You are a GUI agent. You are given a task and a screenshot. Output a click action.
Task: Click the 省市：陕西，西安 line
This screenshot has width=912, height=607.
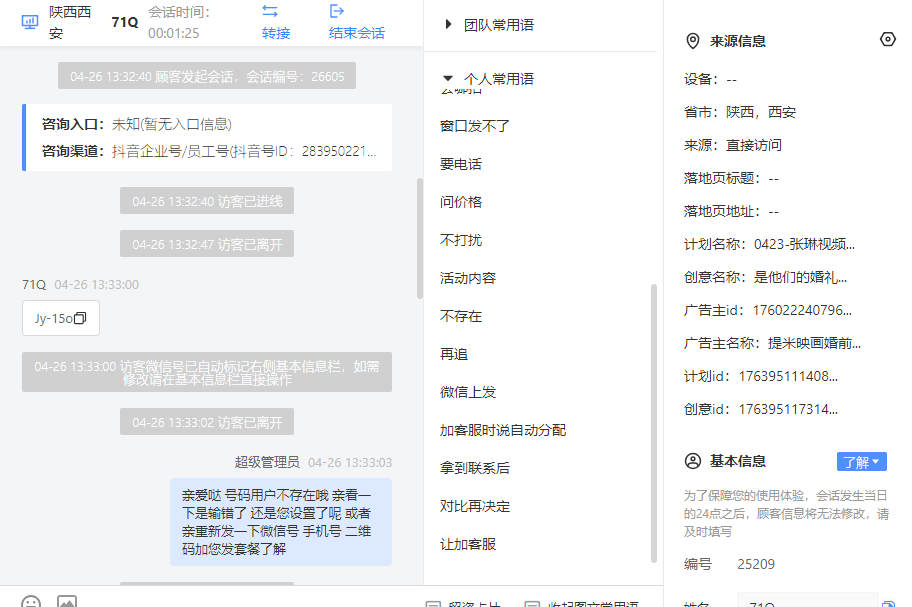tap(739, 112)
